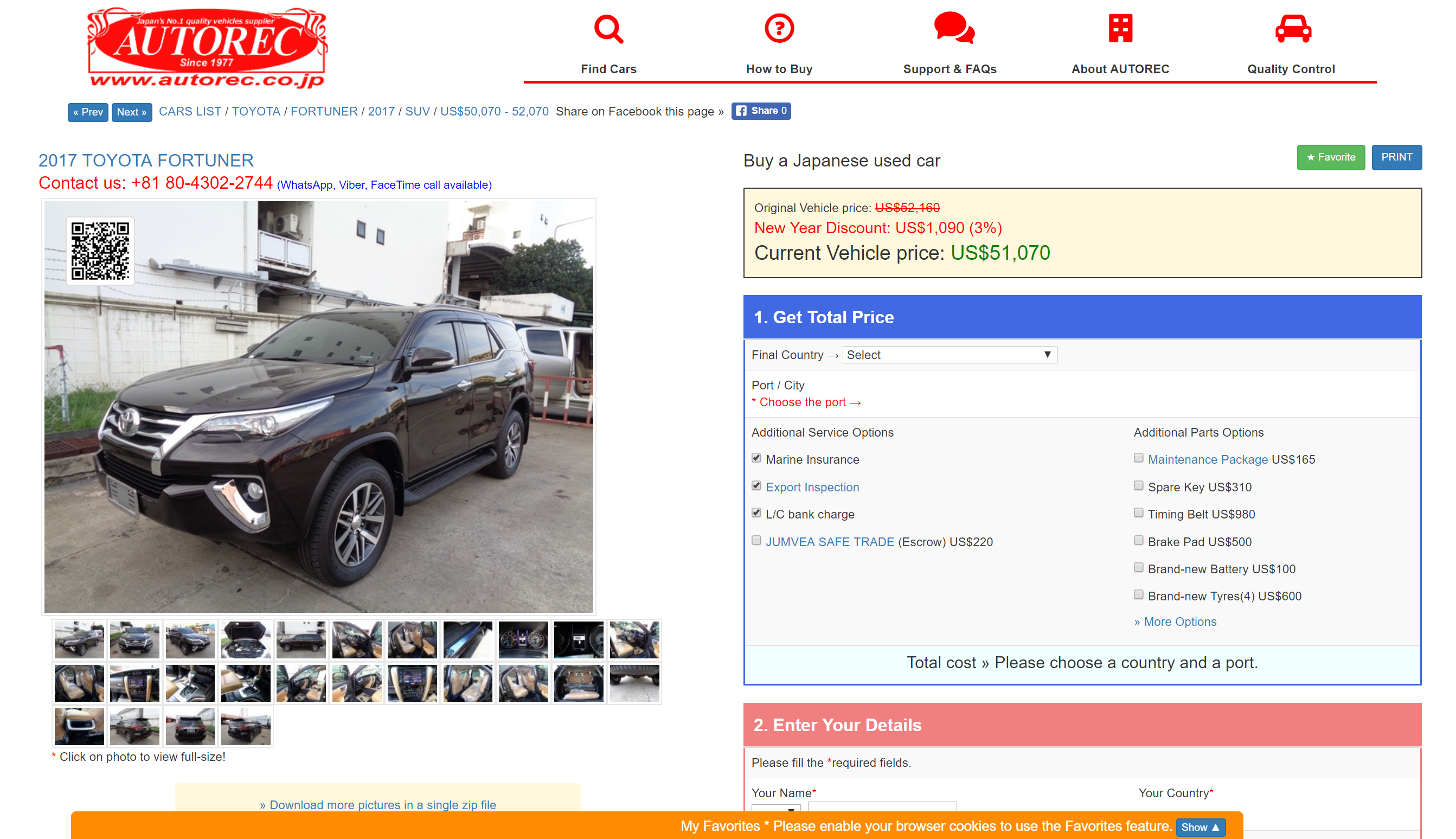Download more pictures in a single zip file
Viewport: 1456px width, 839px height.
tap(378, 805)
